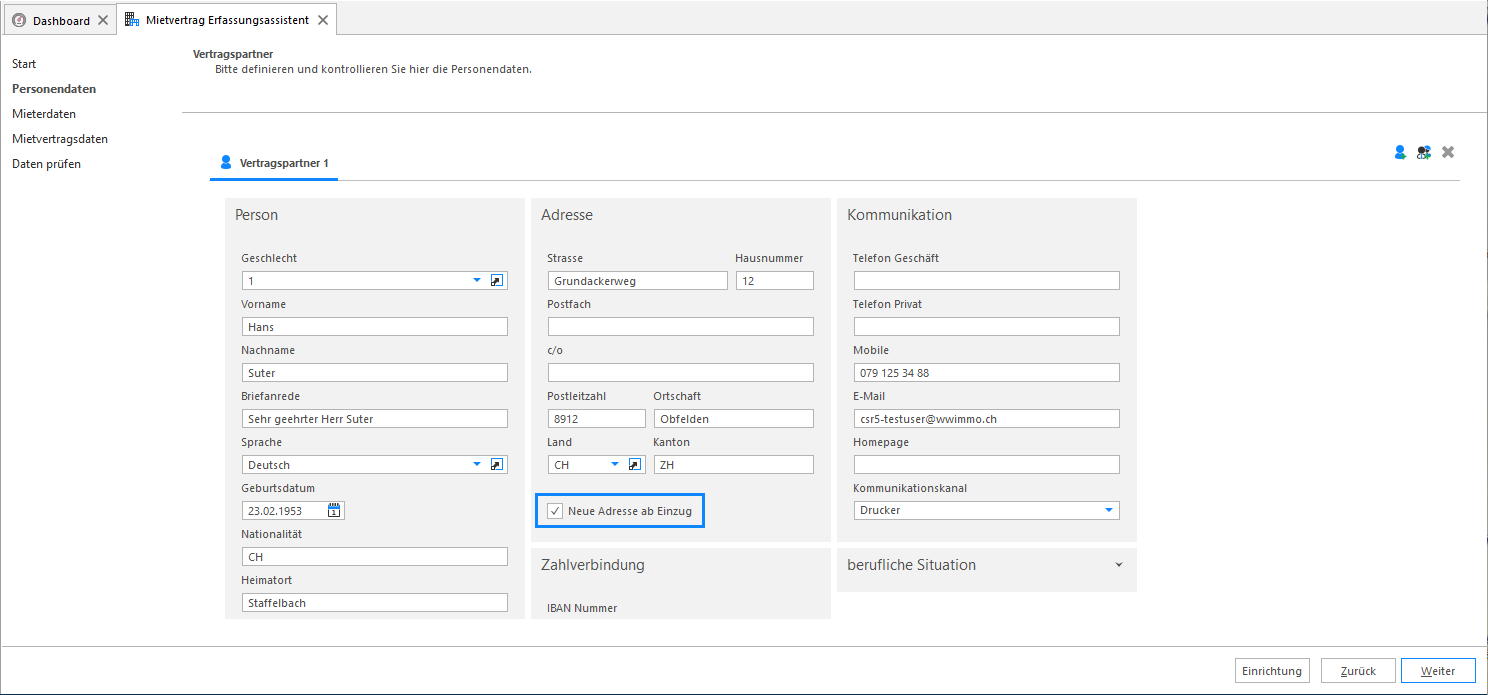
Task: Click the Weiter button
Action: tap(1438, 671)
